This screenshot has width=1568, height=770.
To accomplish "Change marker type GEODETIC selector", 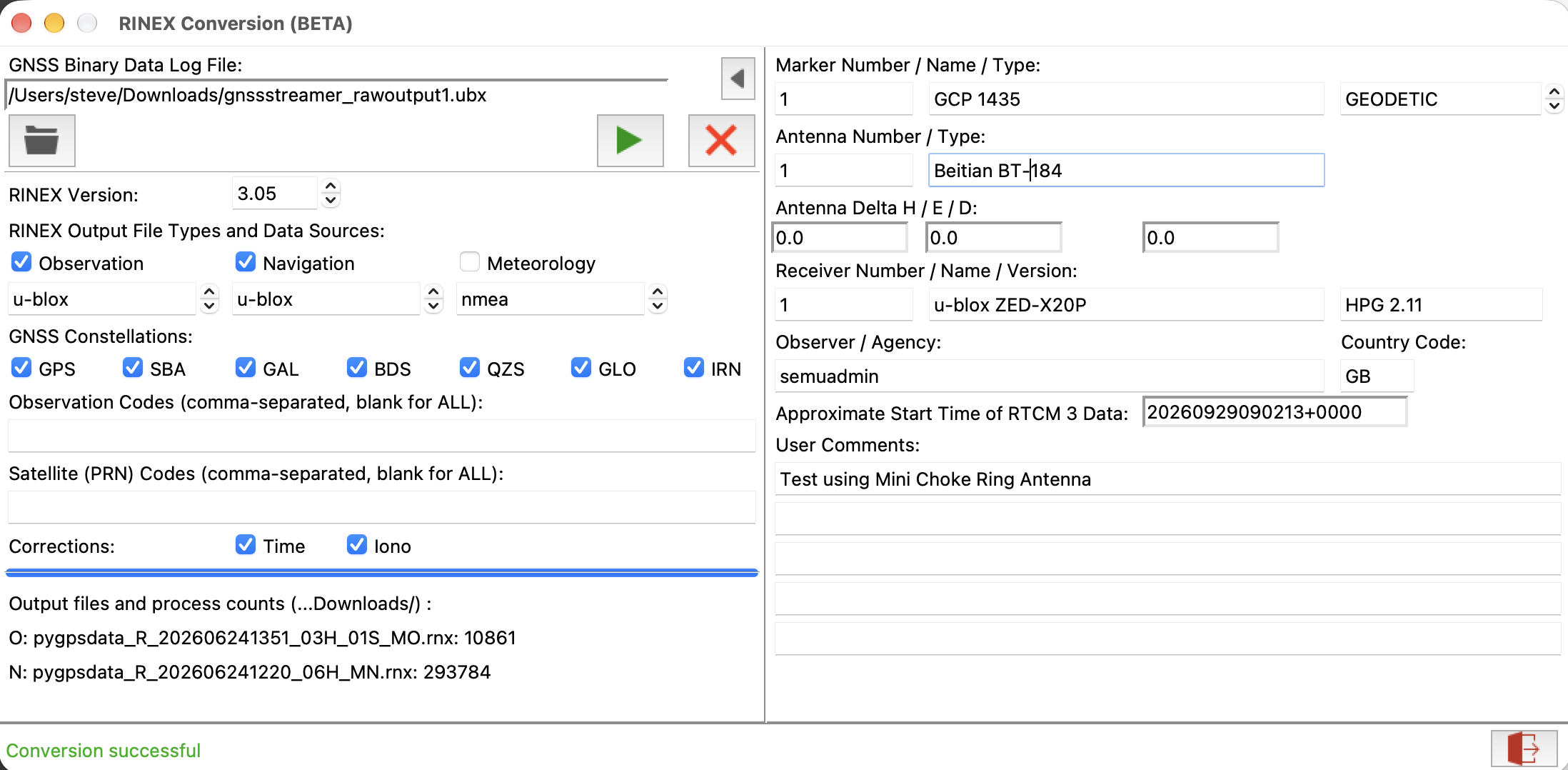I will tap(1554, 99).
